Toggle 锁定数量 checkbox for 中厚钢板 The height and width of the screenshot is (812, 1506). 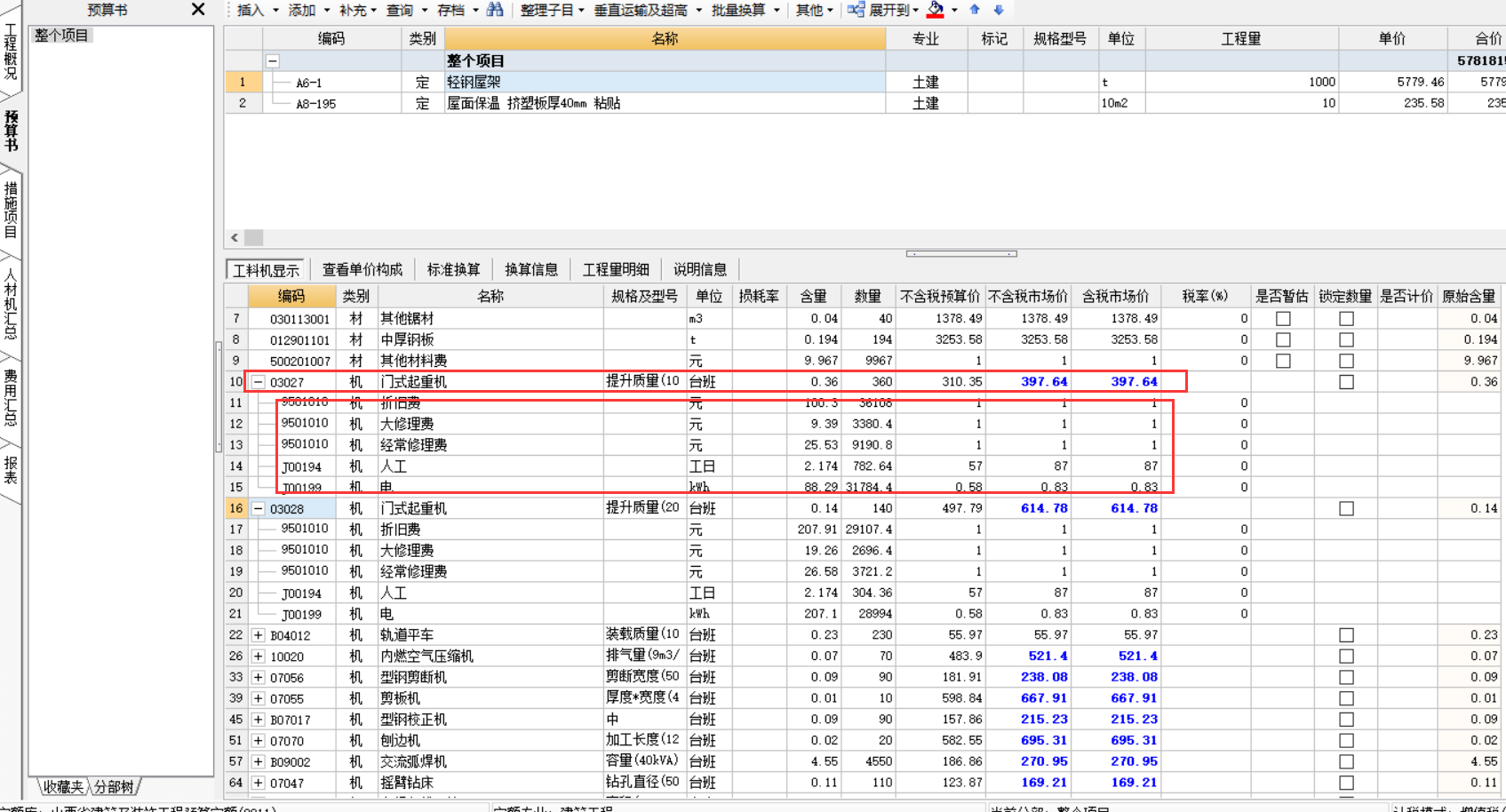1346,340
